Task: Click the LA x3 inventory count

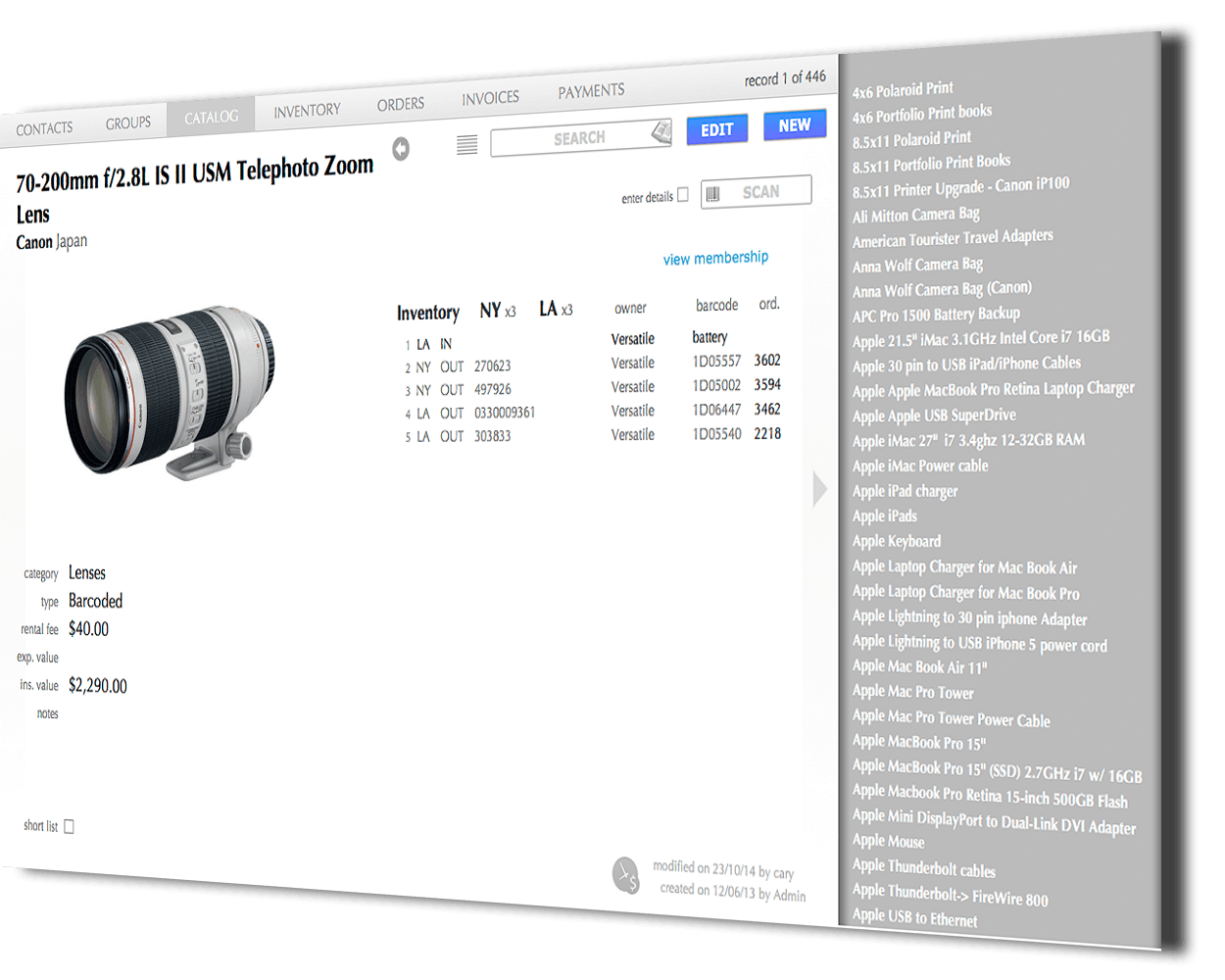Action: point(556,309)
